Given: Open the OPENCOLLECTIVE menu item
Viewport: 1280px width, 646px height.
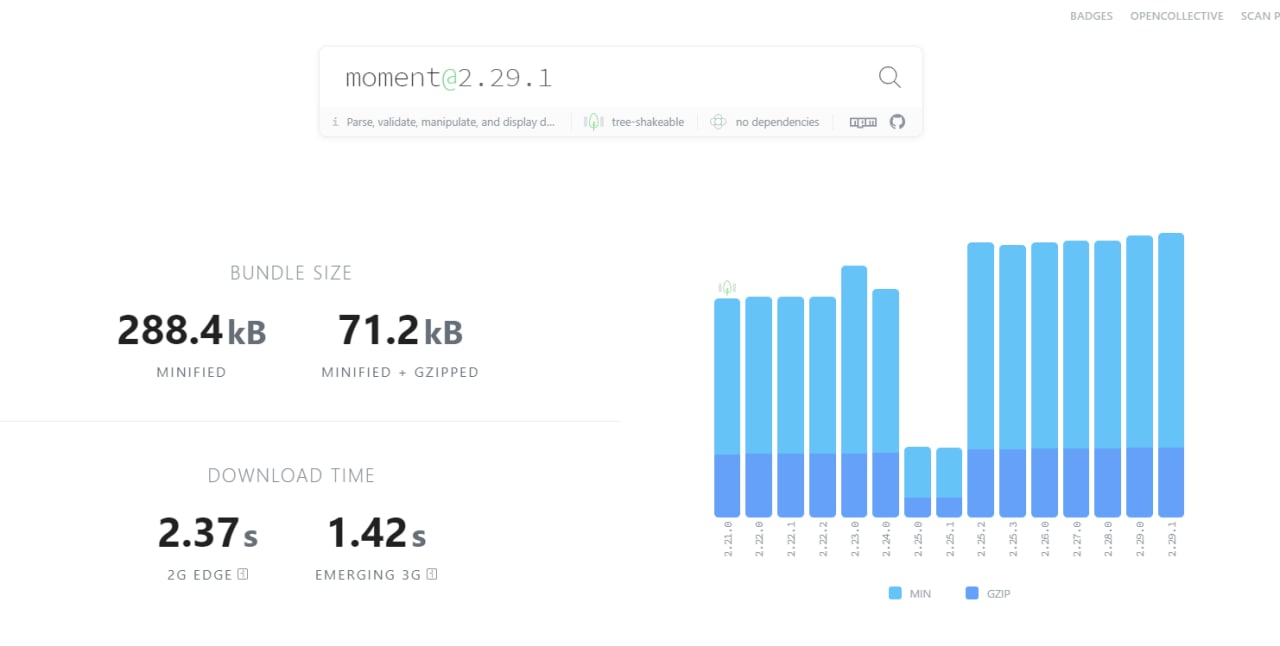Looking at the screenshot, I should (1176, 16).
